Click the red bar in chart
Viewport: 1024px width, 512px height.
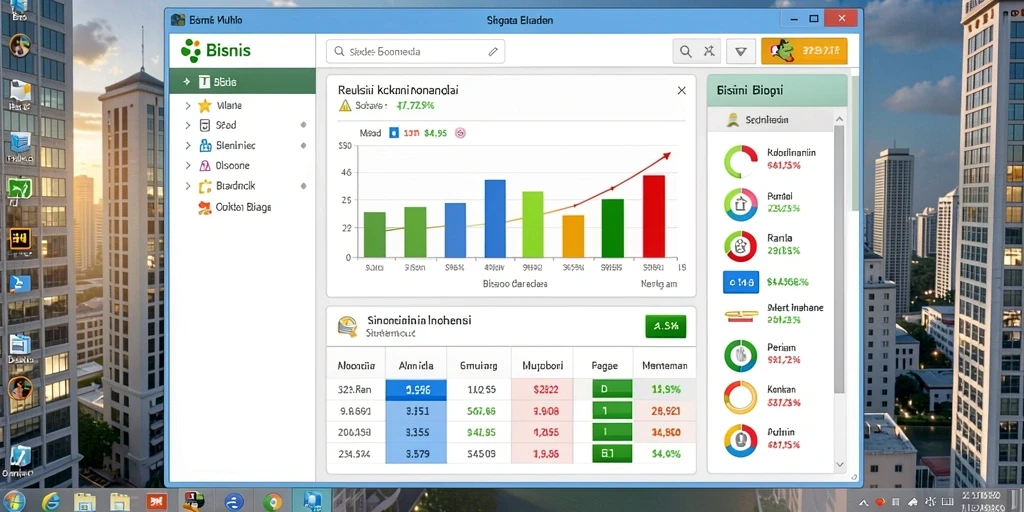(x=654, y=216)
